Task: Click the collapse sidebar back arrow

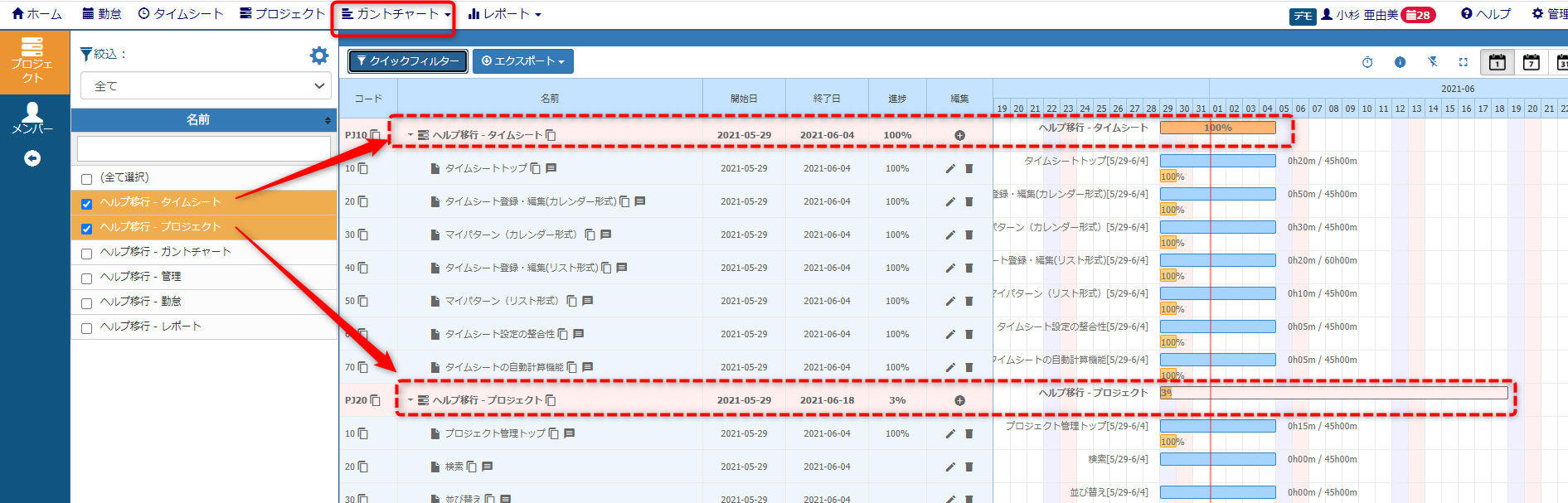Action: pyautogui.click(x=32, y=158)
